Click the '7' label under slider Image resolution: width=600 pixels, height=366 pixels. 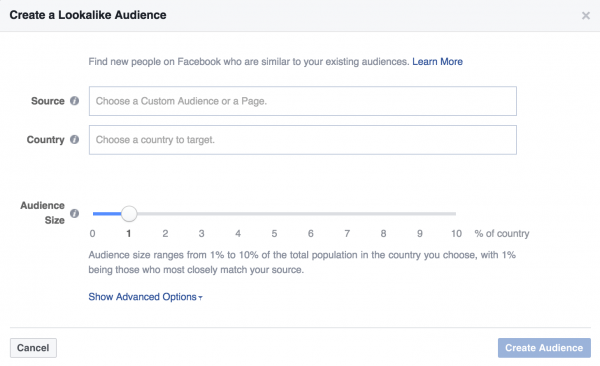coord(347,234)
